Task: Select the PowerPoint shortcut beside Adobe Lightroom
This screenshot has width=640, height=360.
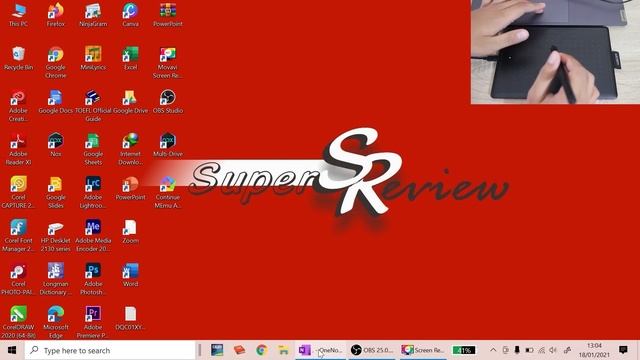Action: pyautogui.click(x=130, y=188)
